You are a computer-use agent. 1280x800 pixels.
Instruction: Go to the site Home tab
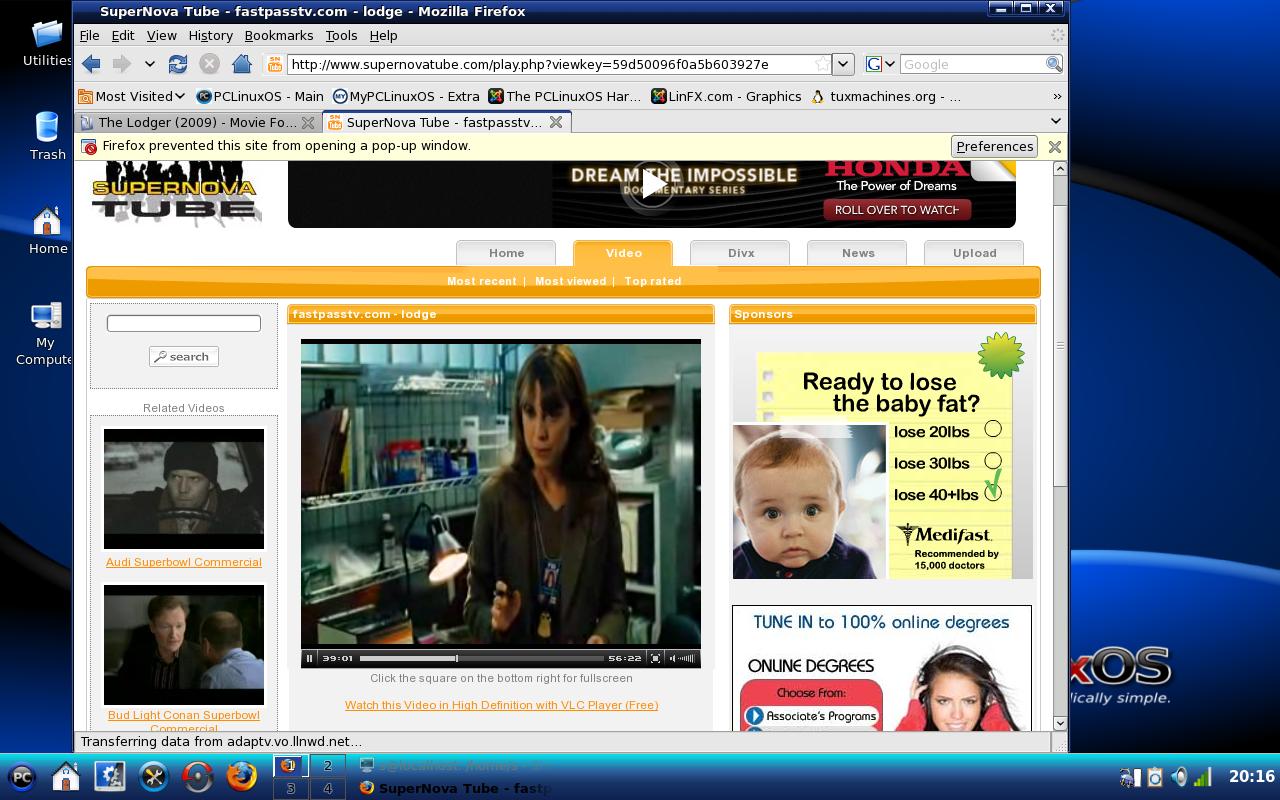pyautogui.click(x=506, y=253)
